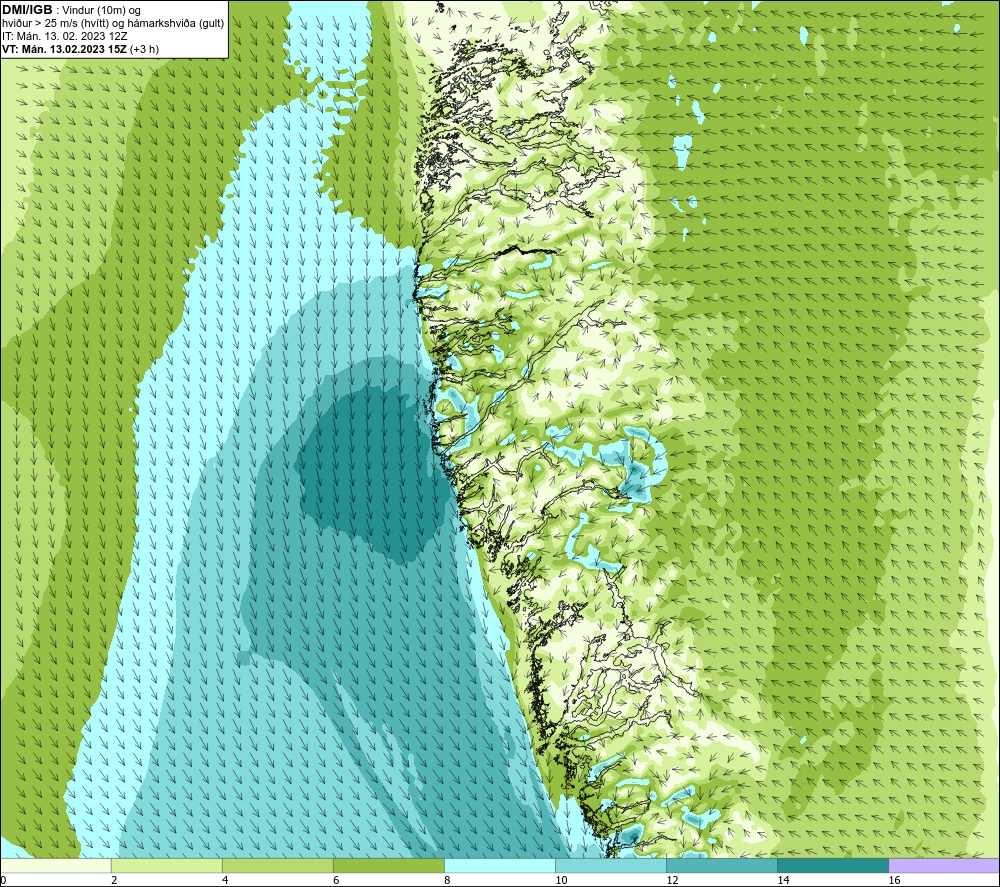
Task: Click the scale label "2"
Action: tap(114, 880)
